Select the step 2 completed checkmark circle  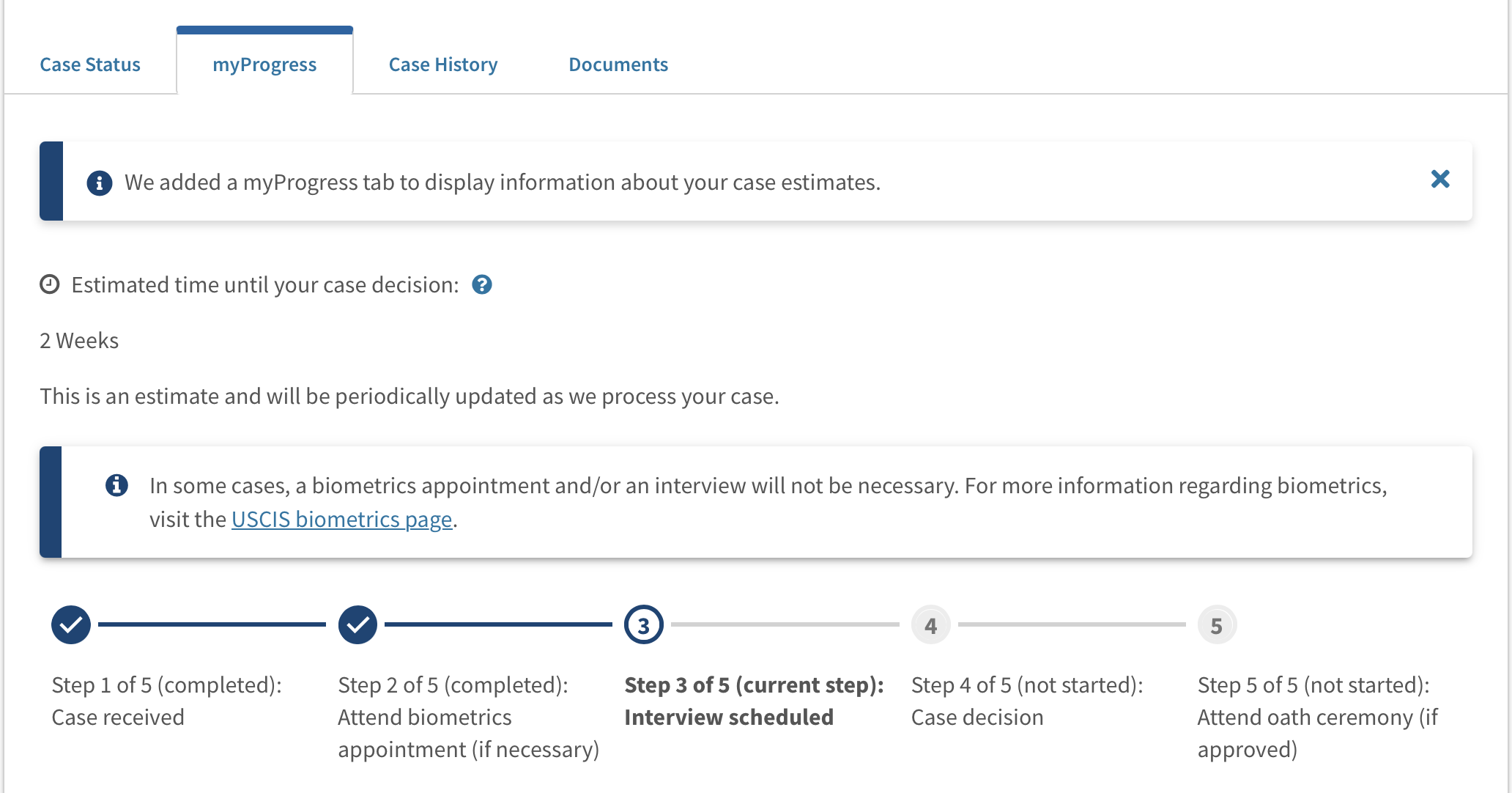(357, 625)
